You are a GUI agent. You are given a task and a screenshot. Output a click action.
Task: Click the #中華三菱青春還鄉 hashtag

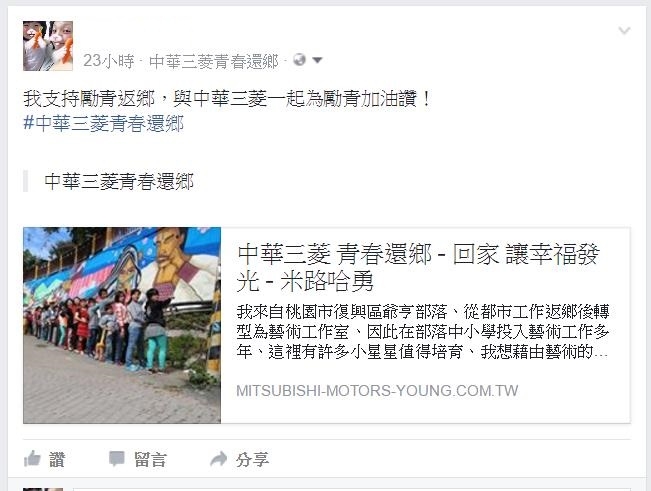tap(103, 123)
